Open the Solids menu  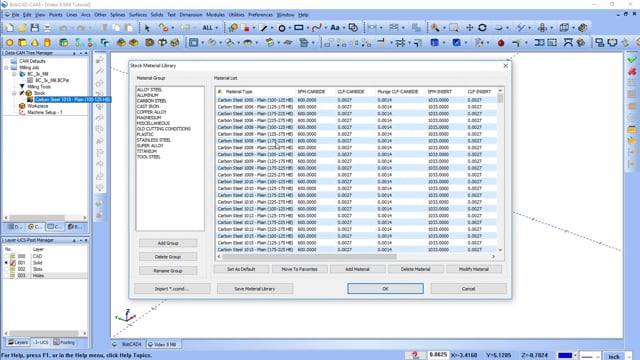coord(157,15)
